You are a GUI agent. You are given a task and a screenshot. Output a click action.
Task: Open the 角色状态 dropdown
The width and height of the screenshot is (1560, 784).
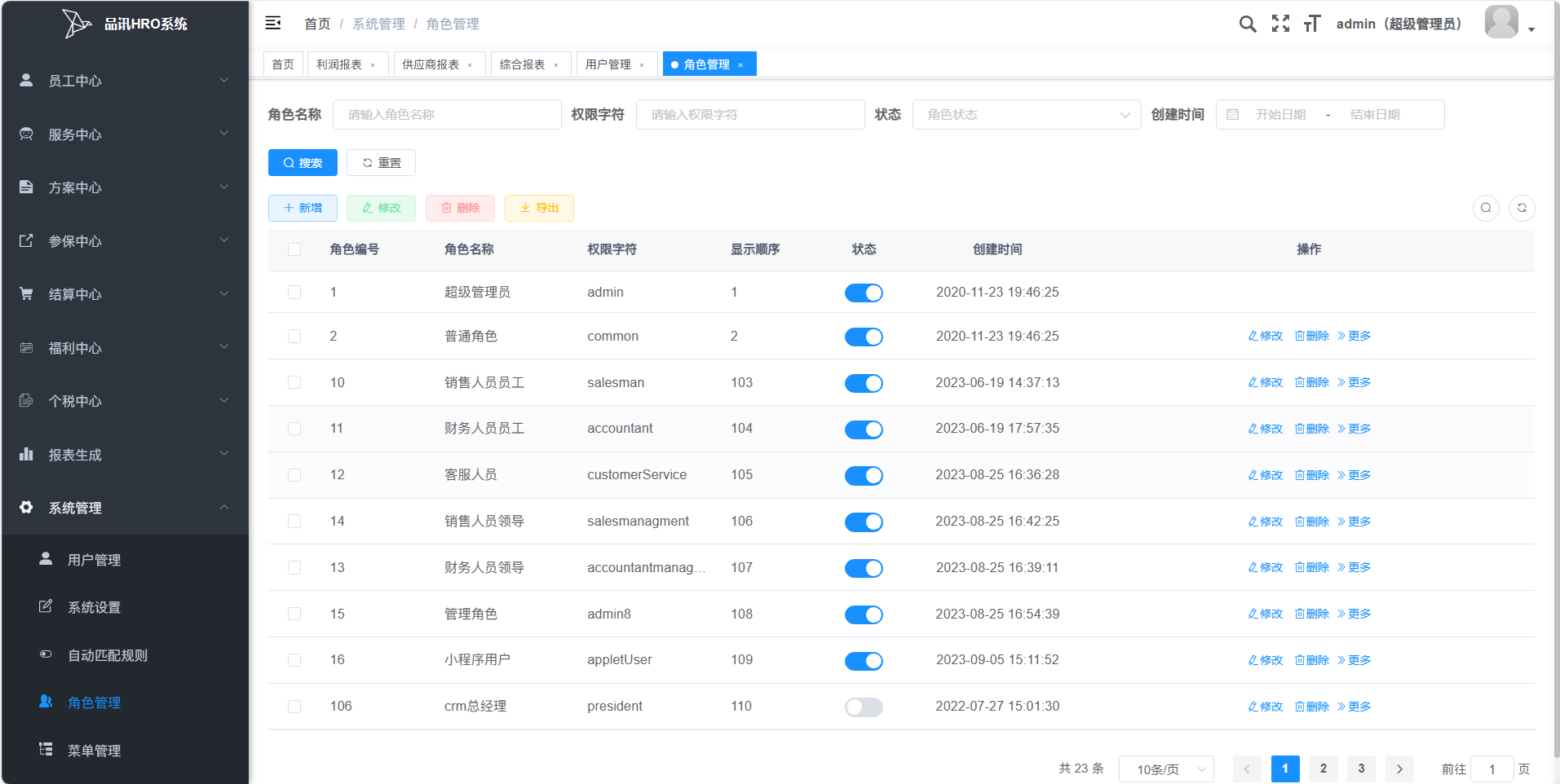click(x=1027, y=115)
